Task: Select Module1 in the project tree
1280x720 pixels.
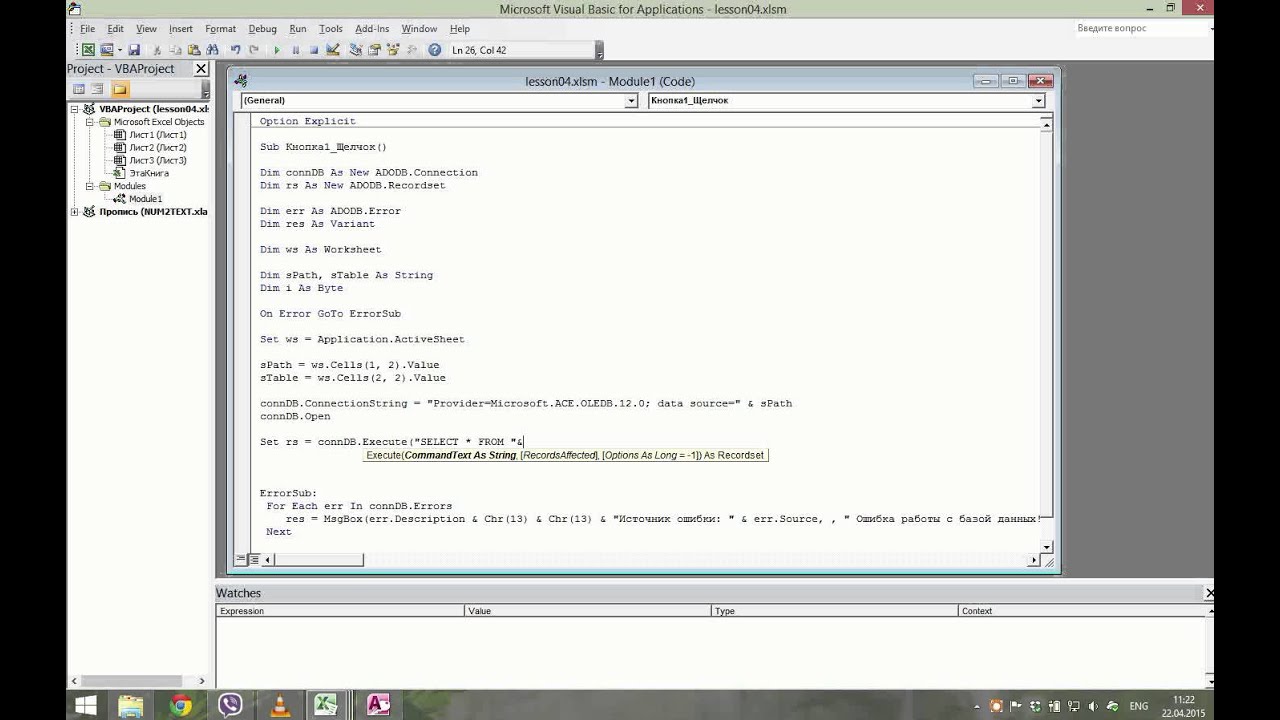Action: point(145,199)
